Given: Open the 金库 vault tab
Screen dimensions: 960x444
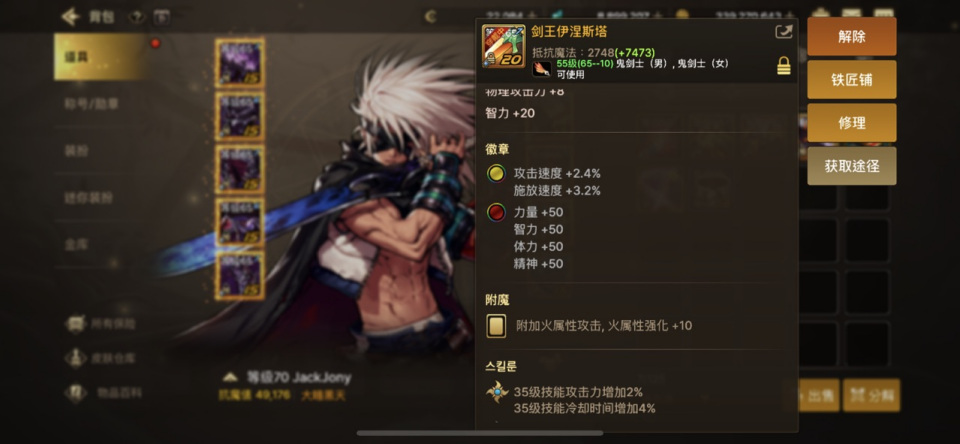Looking at the screenshot, I should [77, 244].
